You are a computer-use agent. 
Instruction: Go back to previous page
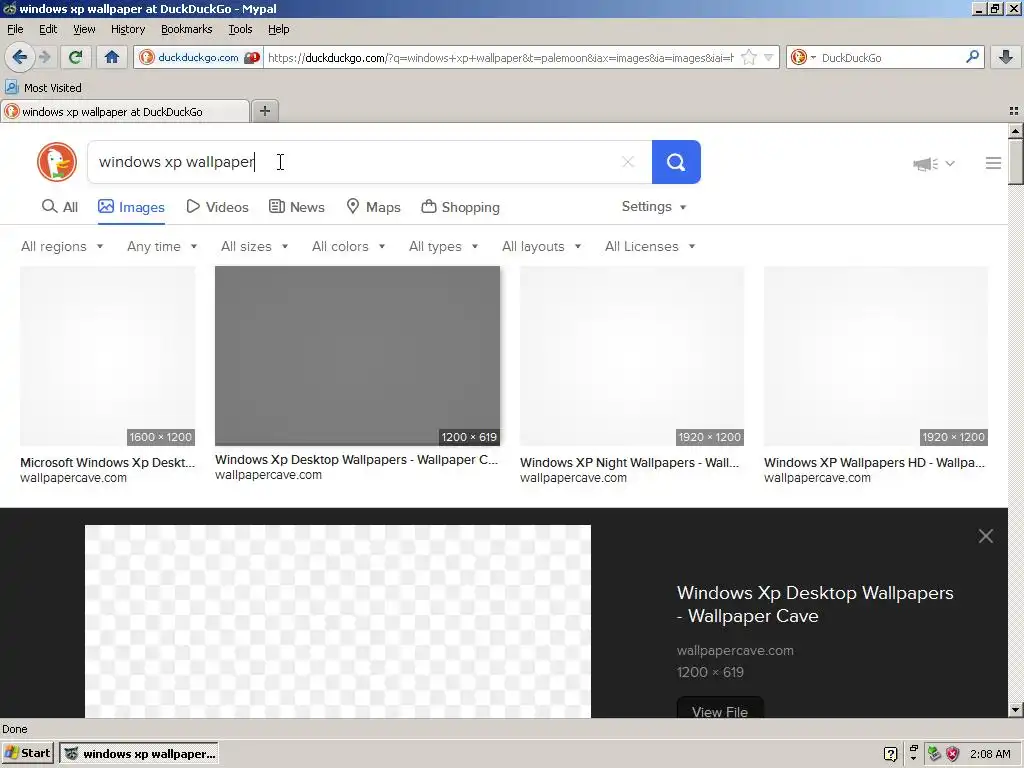(20, 57)
